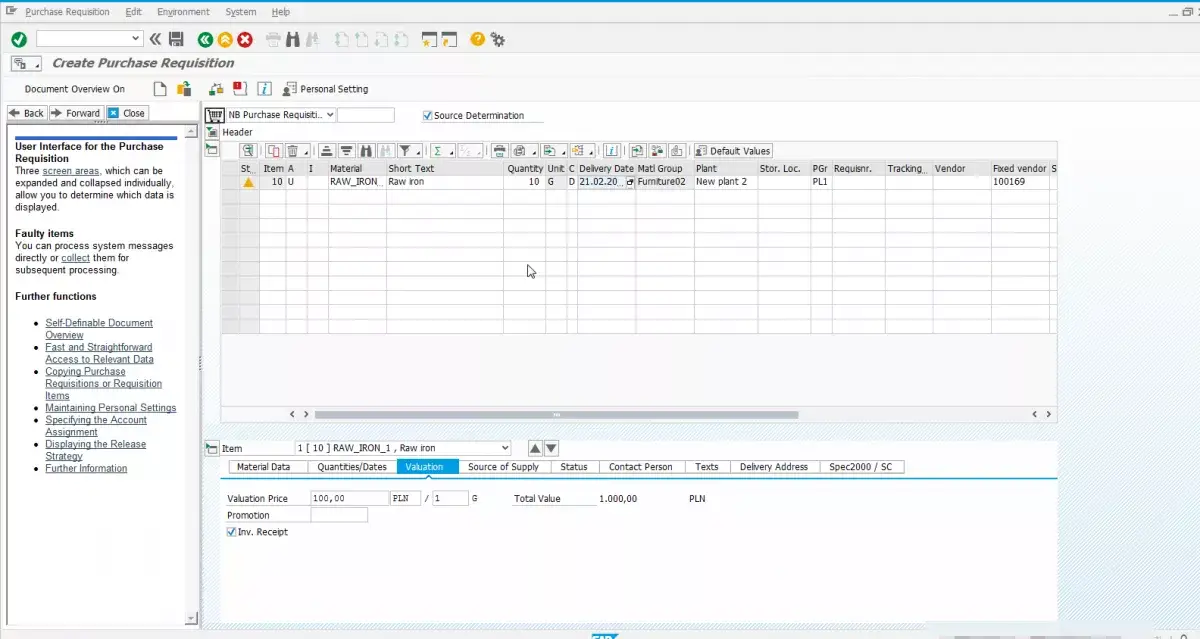
Task: Follow the Maintaining Personal Settings link
Action: [111, 408]
